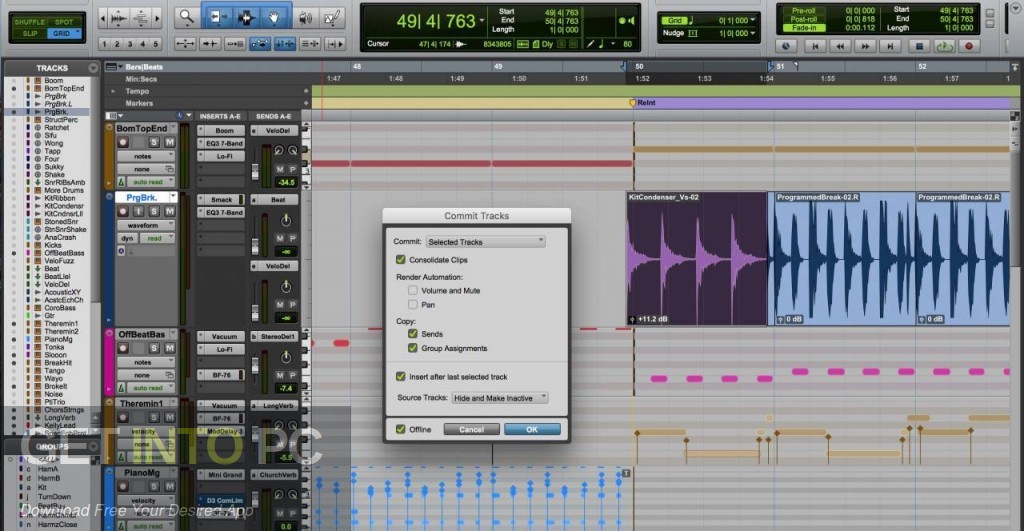Toggle Link Timeline and Edit Selection
This screenshot has width=1024, height=531.
(285, 44)
